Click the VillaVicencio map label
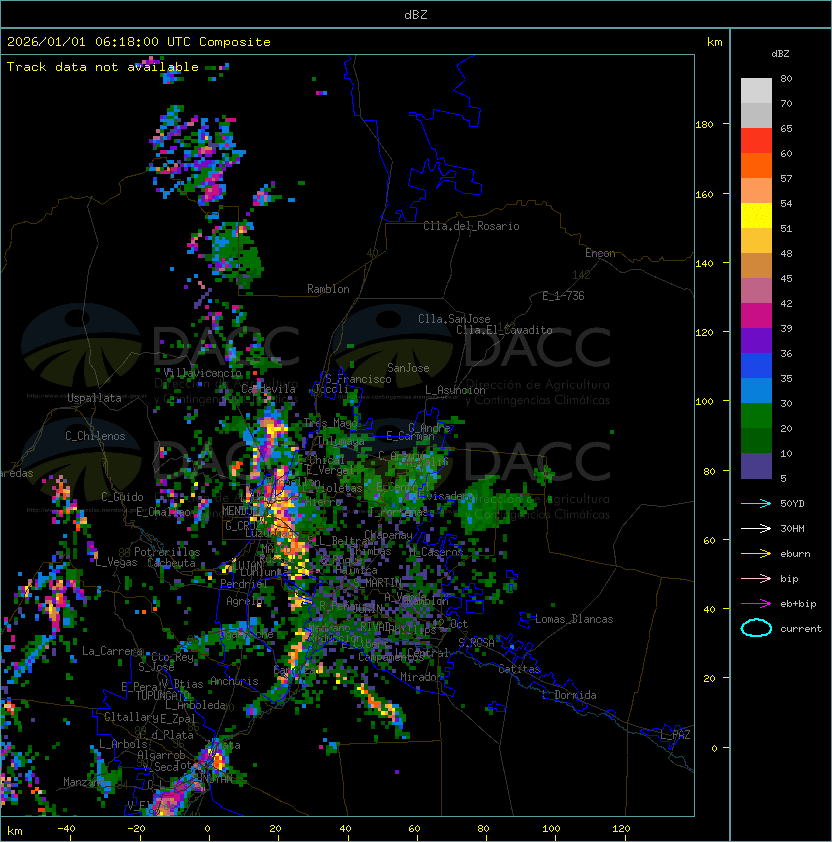Screen dimensions: 832x842 coord(202,373)
